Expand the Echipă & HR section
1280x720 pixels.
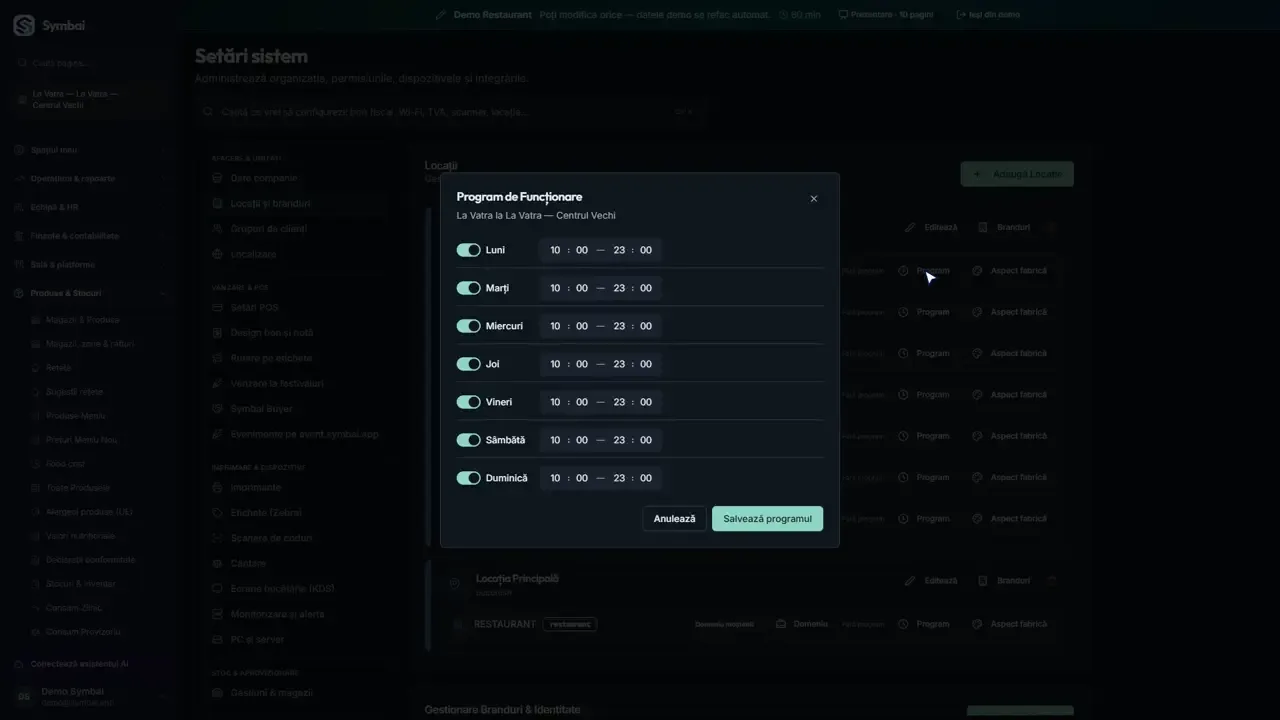[90, 207]
